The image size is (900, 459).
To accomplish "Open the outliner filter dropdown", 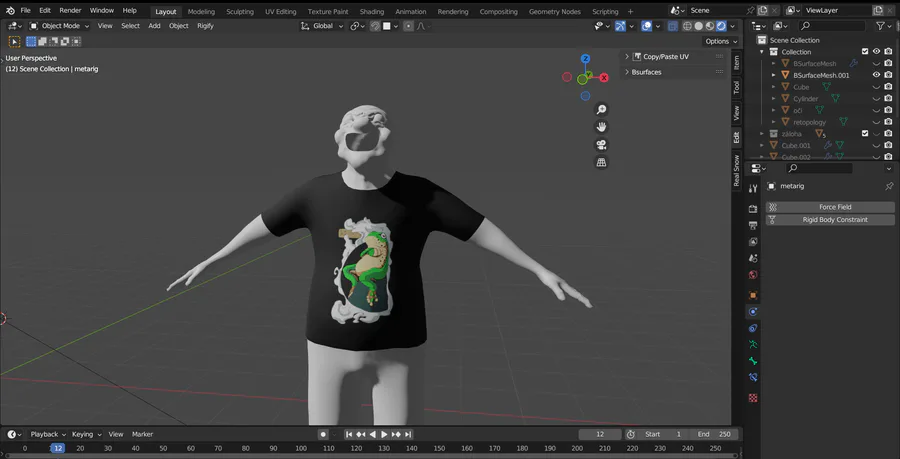I will pos(883,26).
